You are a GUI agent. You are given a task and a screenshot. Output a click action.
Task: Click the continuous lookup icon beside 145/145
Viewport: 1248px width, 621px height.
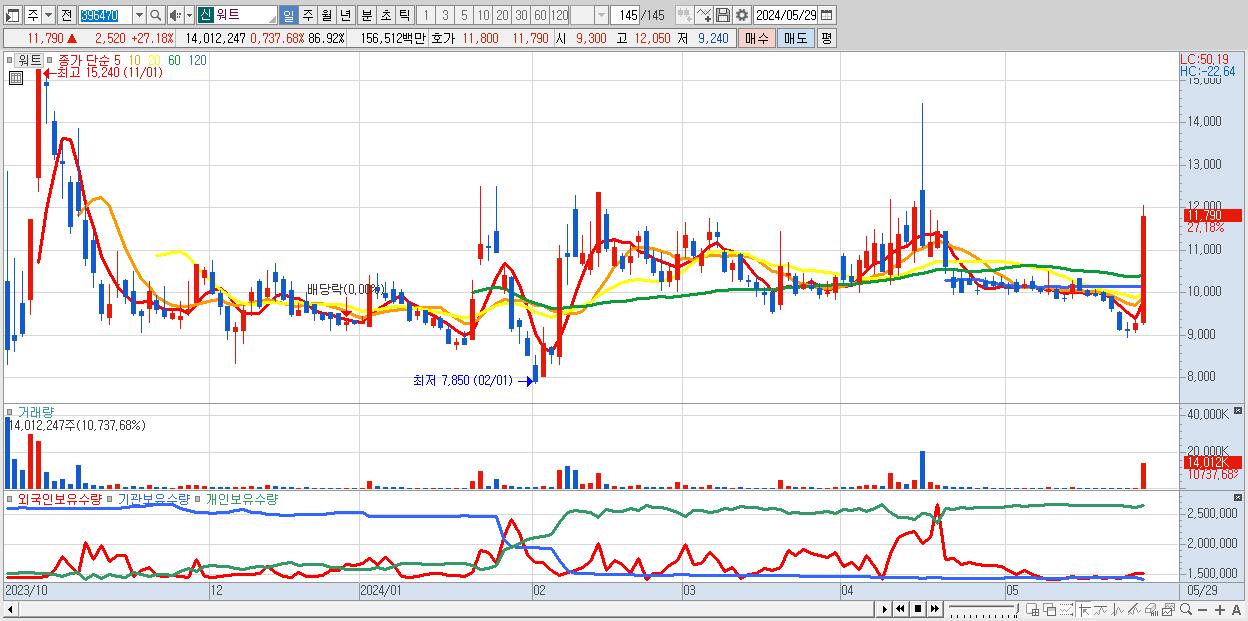684,16
